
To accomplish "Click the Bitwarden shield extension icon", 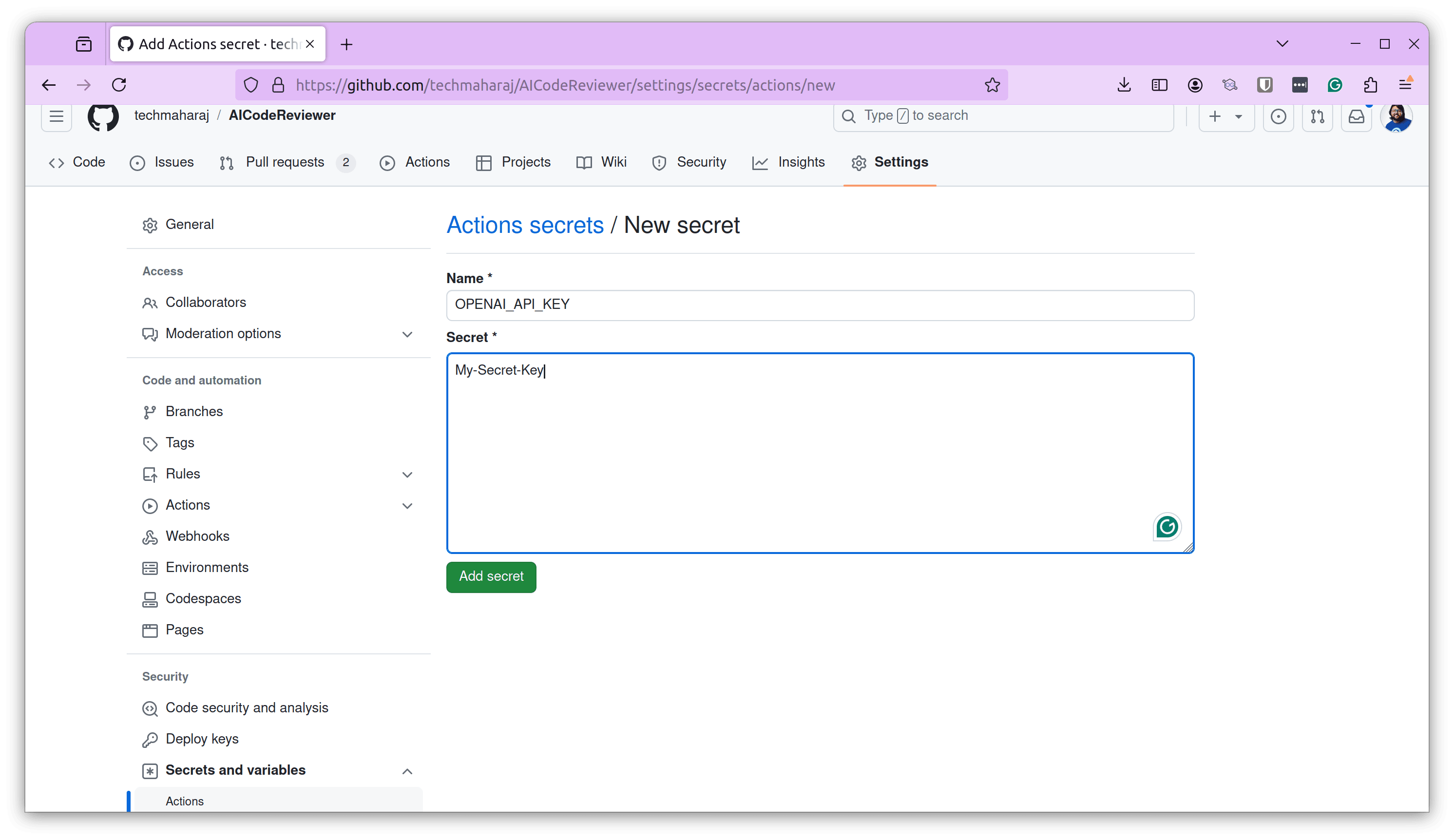I will [1264, 85].
